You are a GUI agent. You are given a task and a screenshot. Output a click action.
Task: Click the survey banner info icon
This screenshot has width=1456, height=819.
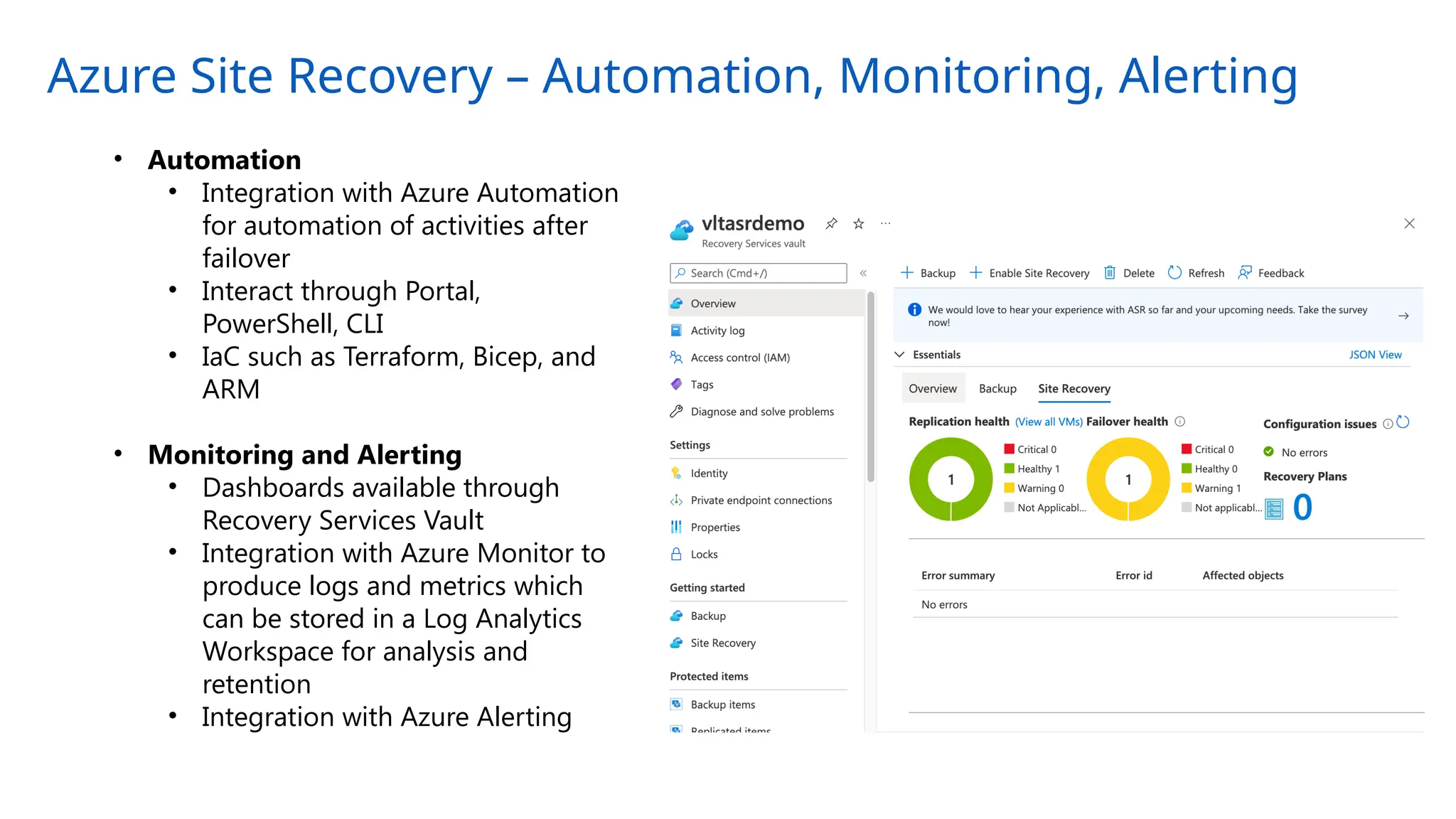(914, 310)
